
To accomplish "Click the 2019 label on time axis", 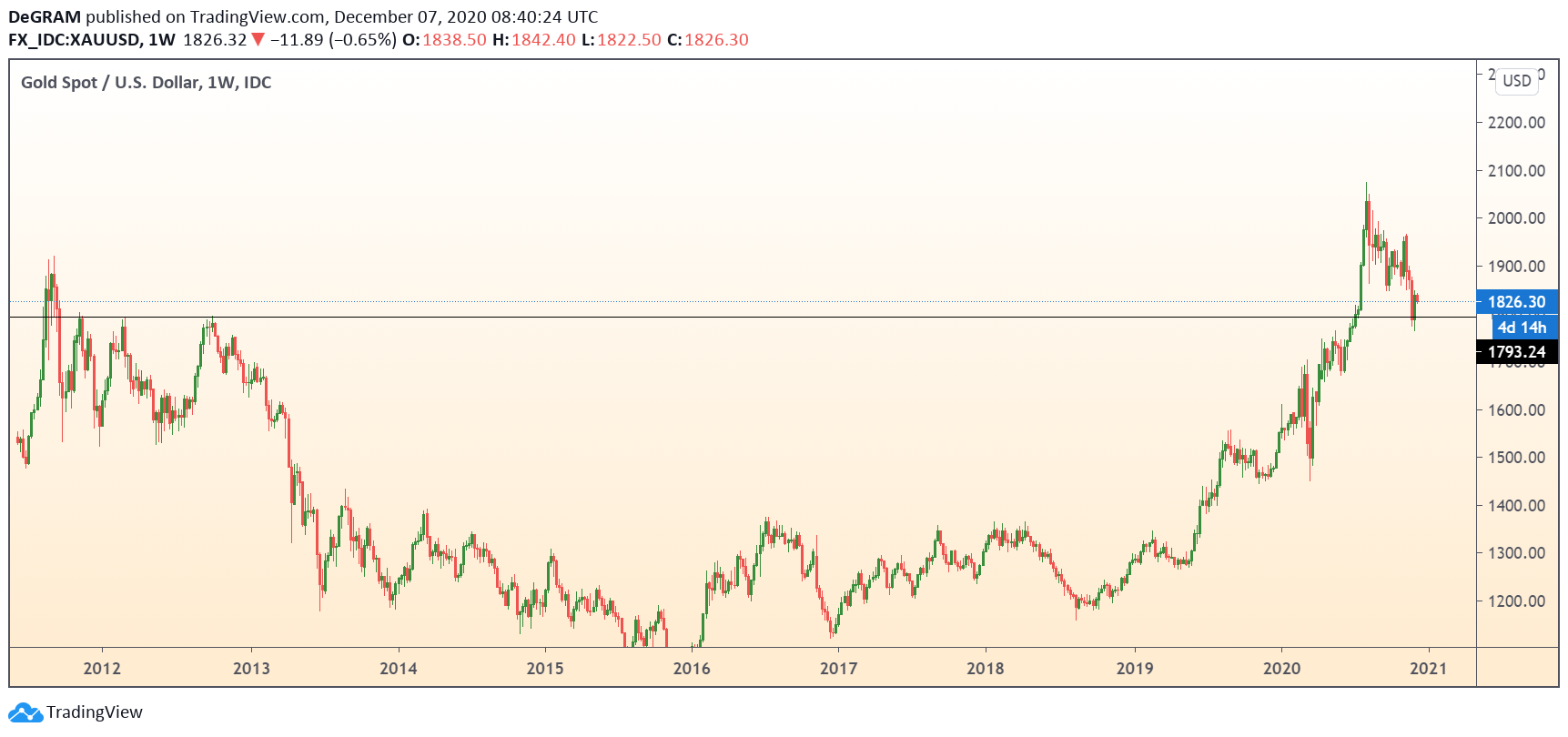I will 1135,669.
